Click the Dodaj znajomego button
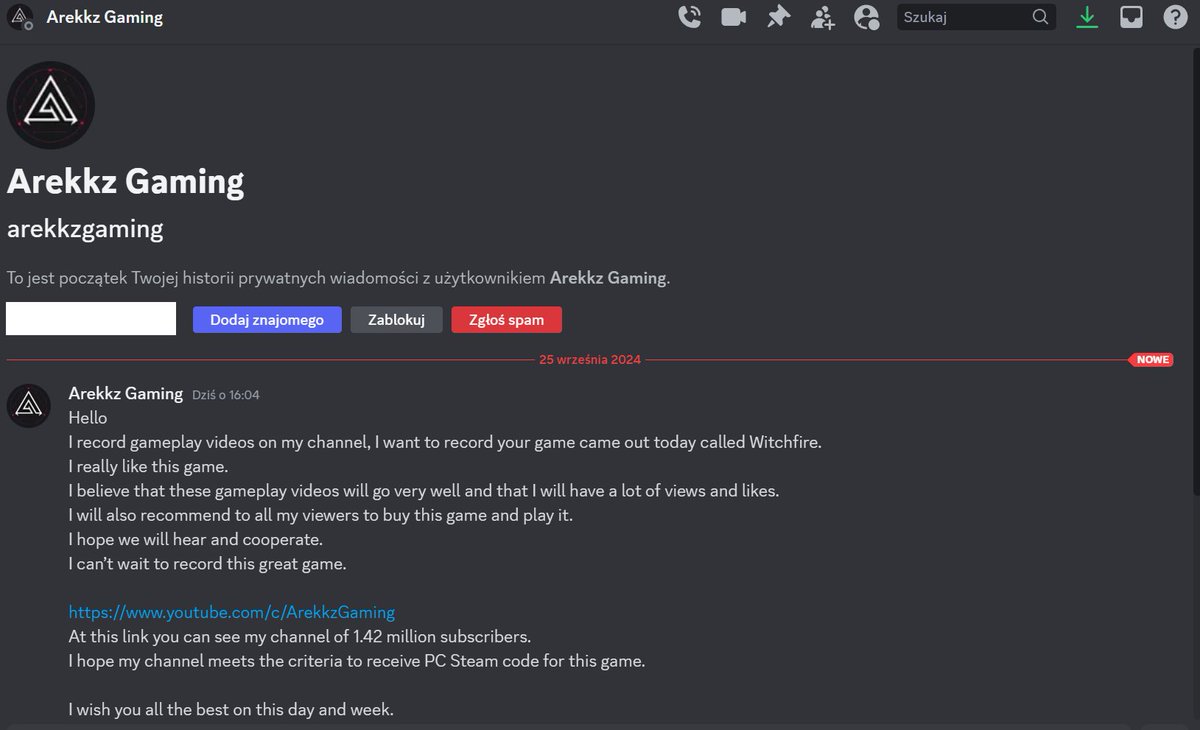1200x730 pixels. 267,320
